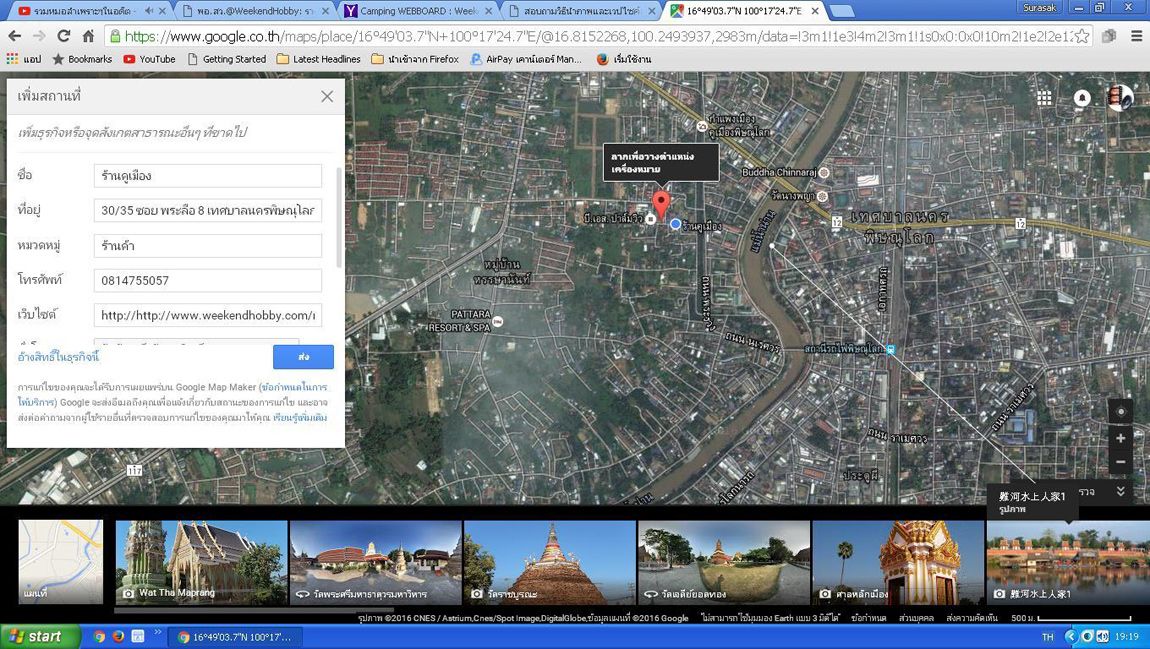
Task: Switch to map view thumbnail แผนที่
Action: click(x=61, y=562)
